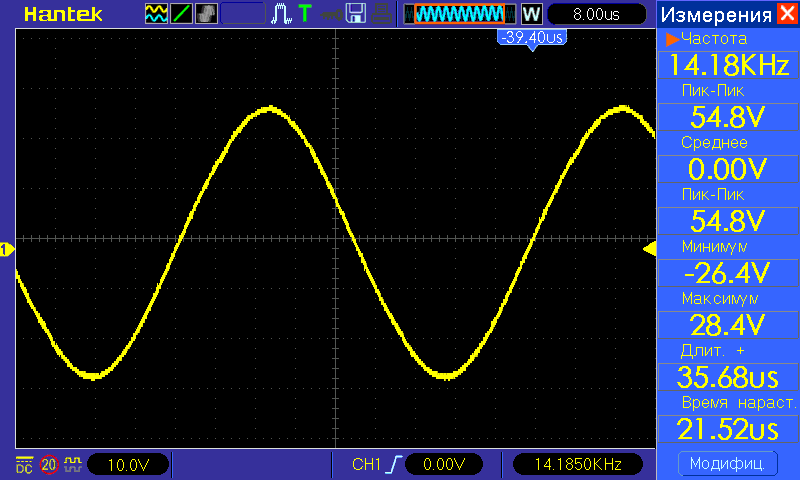800x480 pixels.
Task: Click the yellow trigger level arrow on right edge
Action: (649, 249)
